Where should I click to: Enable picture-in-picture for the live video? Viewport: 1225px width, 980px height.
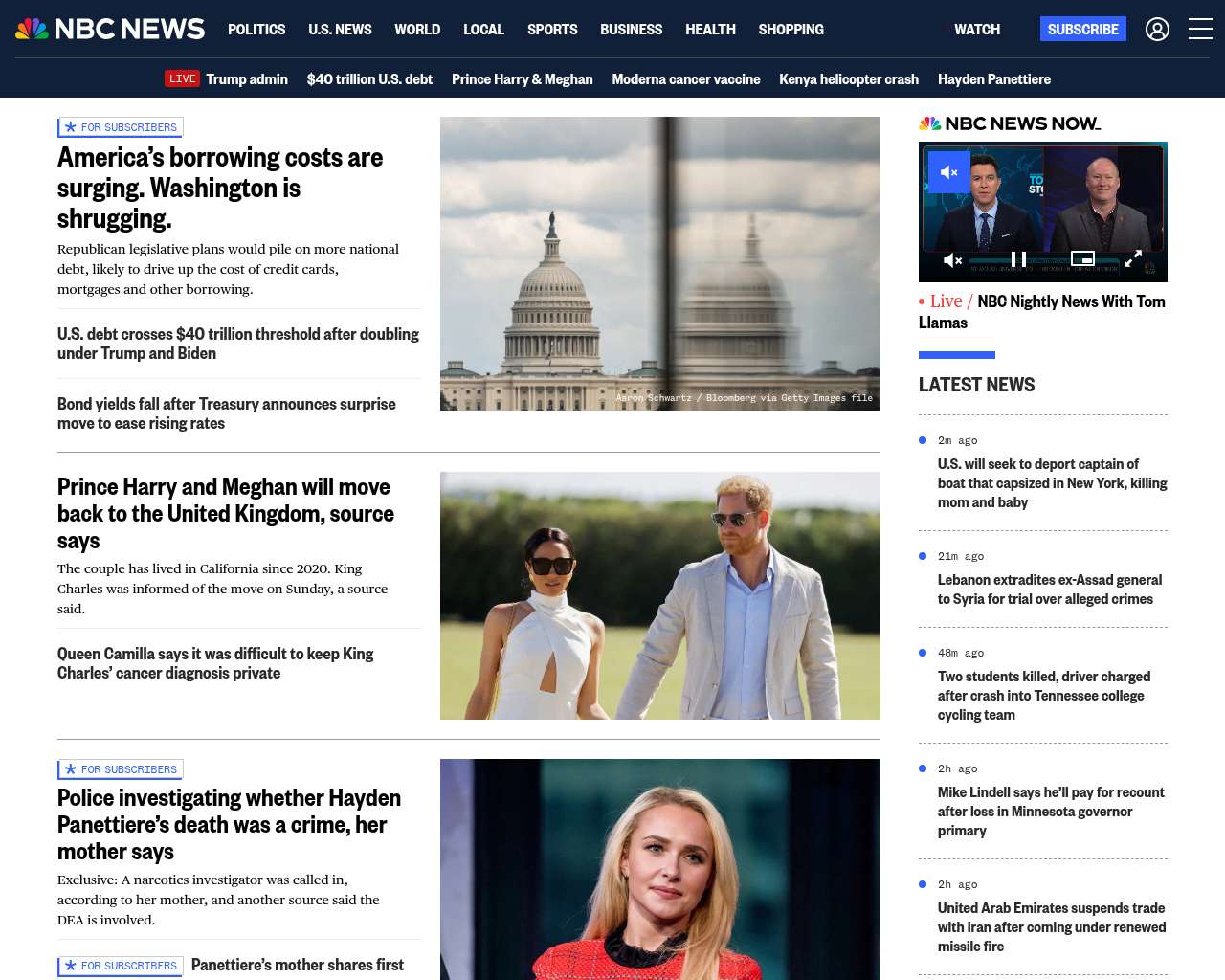pos(1082,258)
